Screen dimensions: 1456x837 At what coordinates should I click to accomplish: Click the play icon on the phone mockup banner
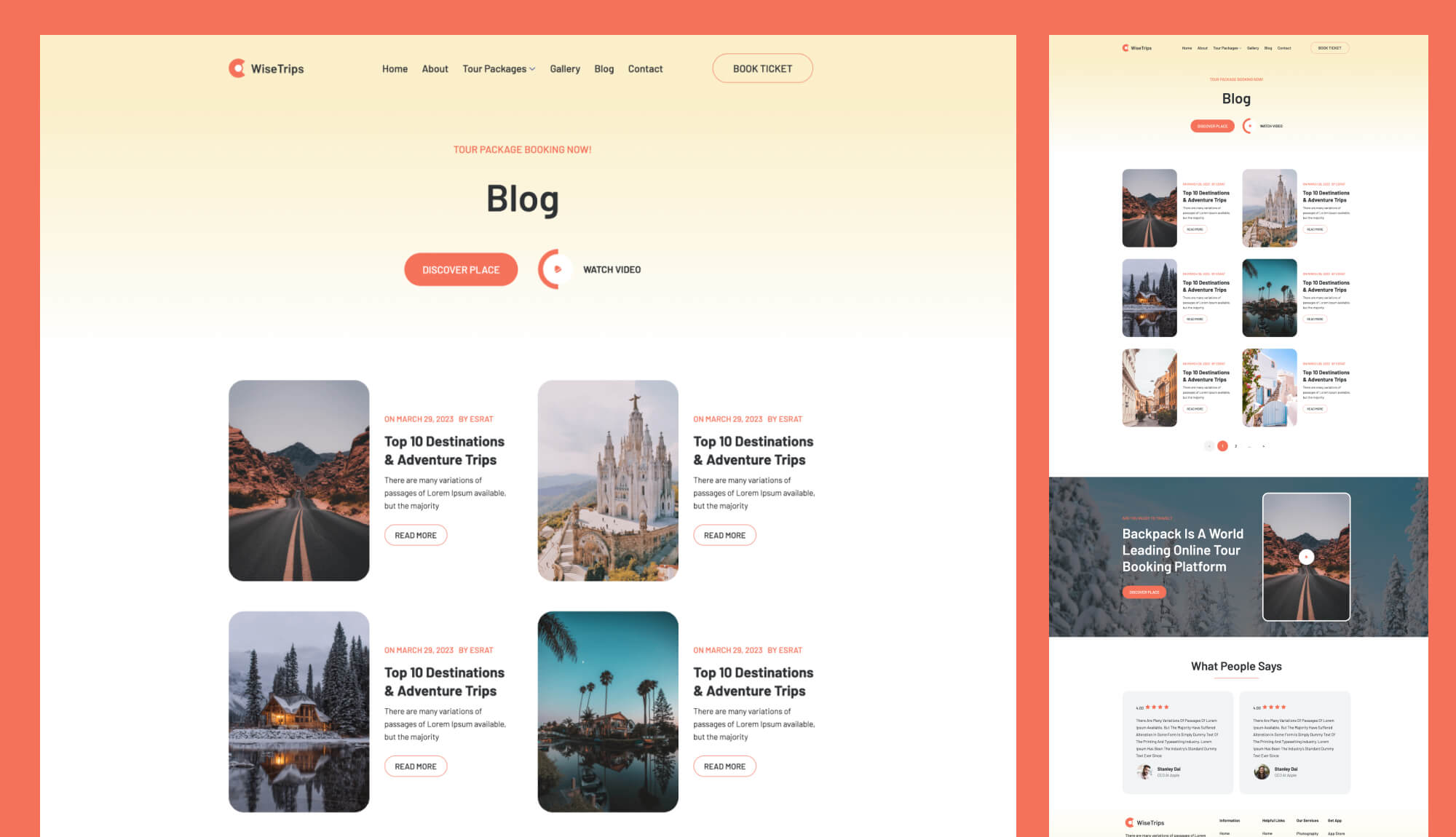coord(1307,557)
